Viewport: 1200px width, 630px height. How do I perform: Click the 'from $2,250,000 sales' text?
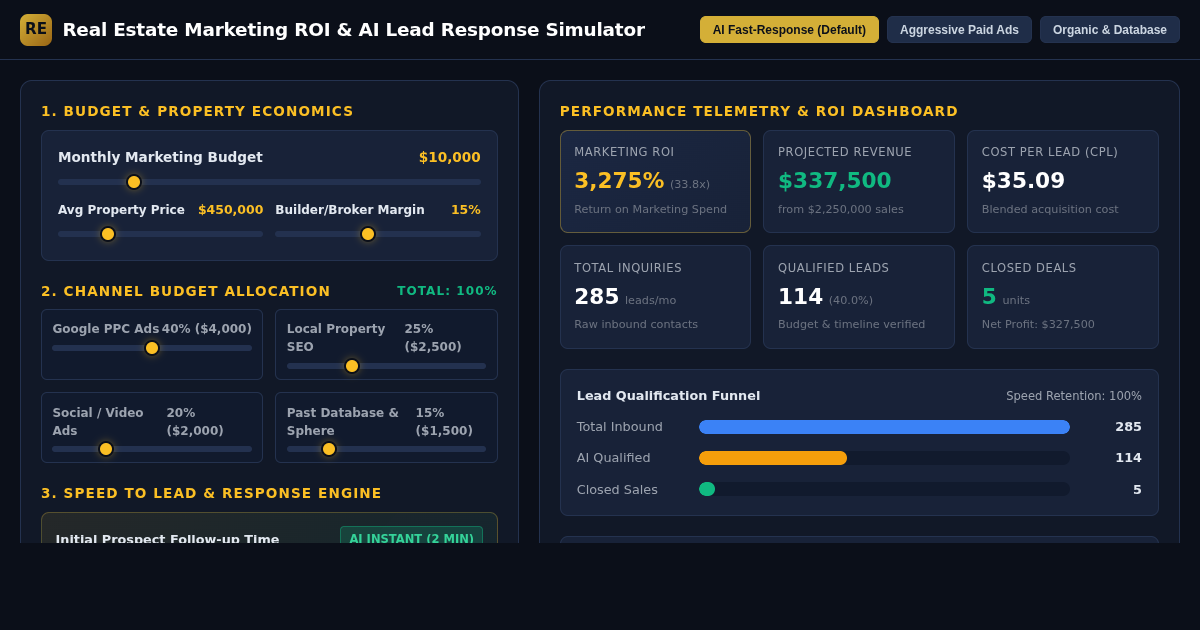(x=841, y=209)
